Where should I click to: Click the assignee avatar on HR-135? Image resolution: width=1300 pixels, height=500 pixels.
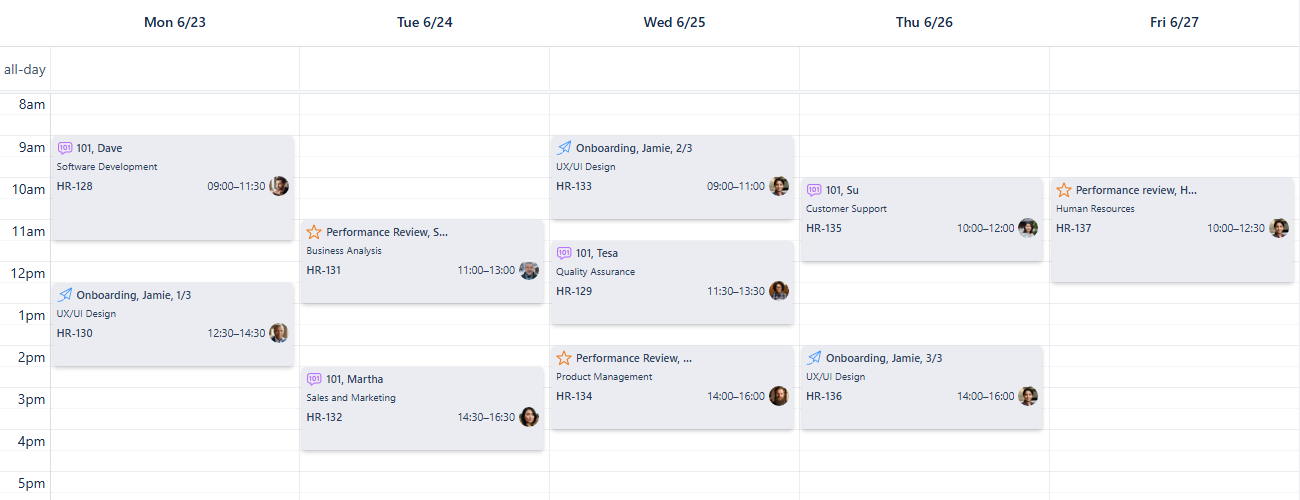pyautogui.click(x=1028, y=228)
